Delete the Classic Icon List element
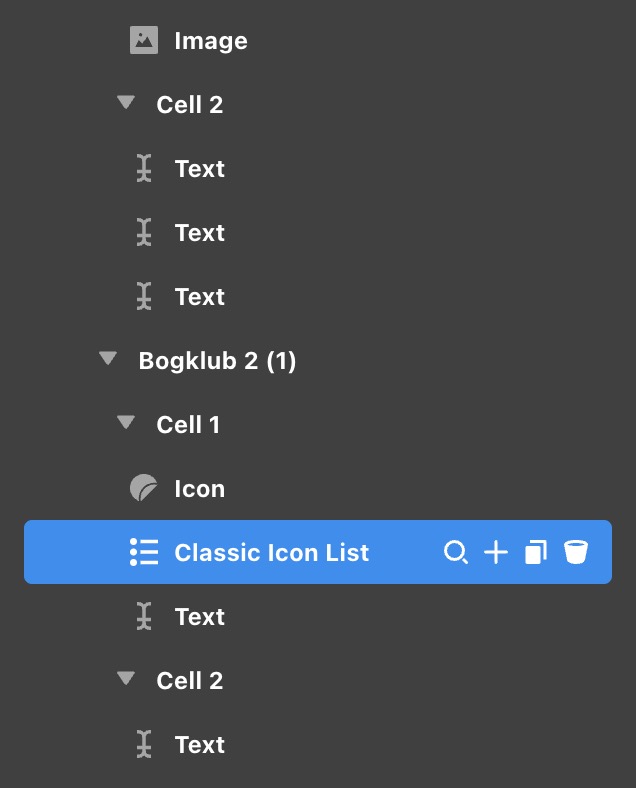Viewport: 636px width, 788px height. pyautogui.click(x=576, y=552)
